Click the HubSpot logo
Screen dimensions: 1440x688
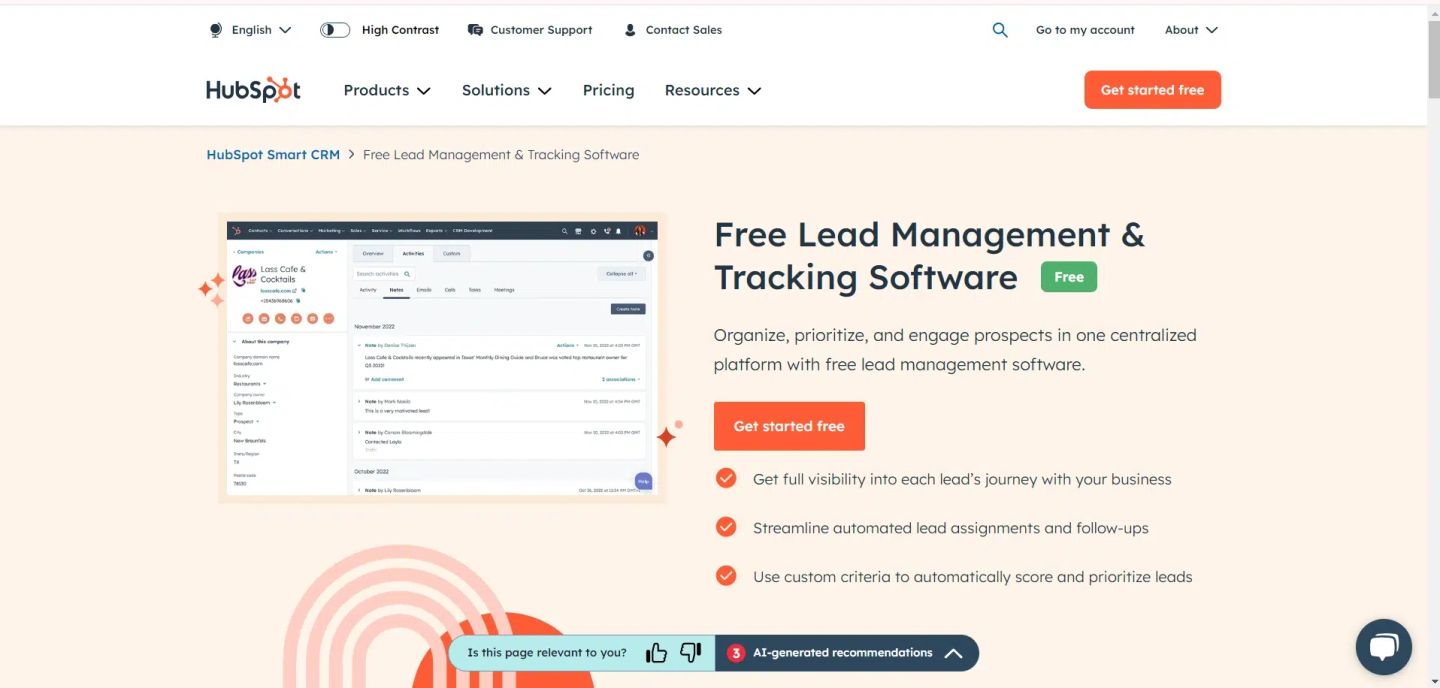point(253,90)
